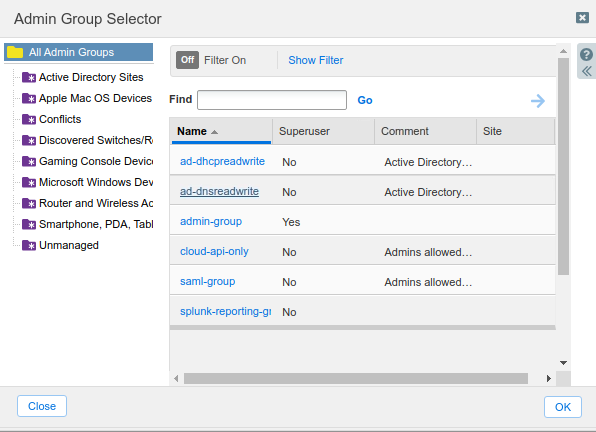This screenshot has width=596, height=432.
Task: Select the Active Directory Sites folder icon
Action: 29,78
